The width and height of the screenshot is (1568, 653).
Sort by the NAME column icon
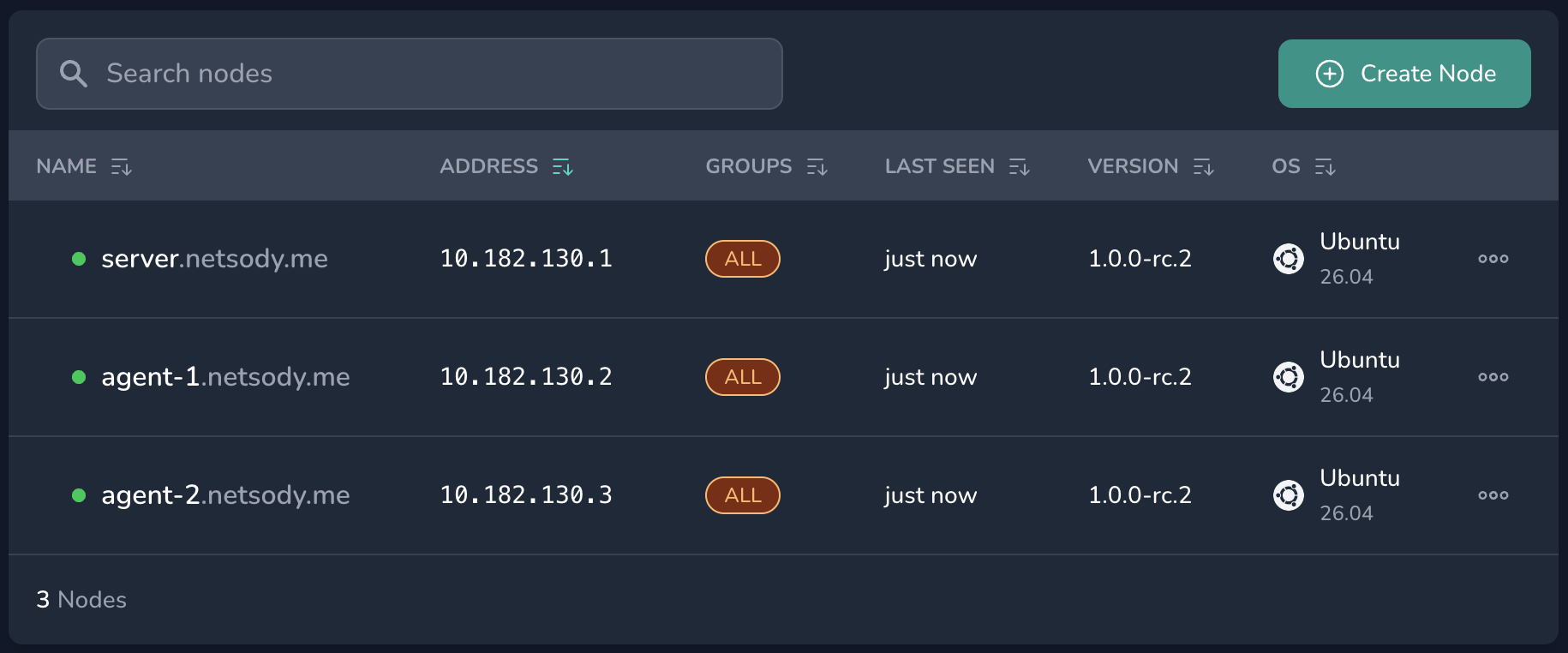coord(122,167)
